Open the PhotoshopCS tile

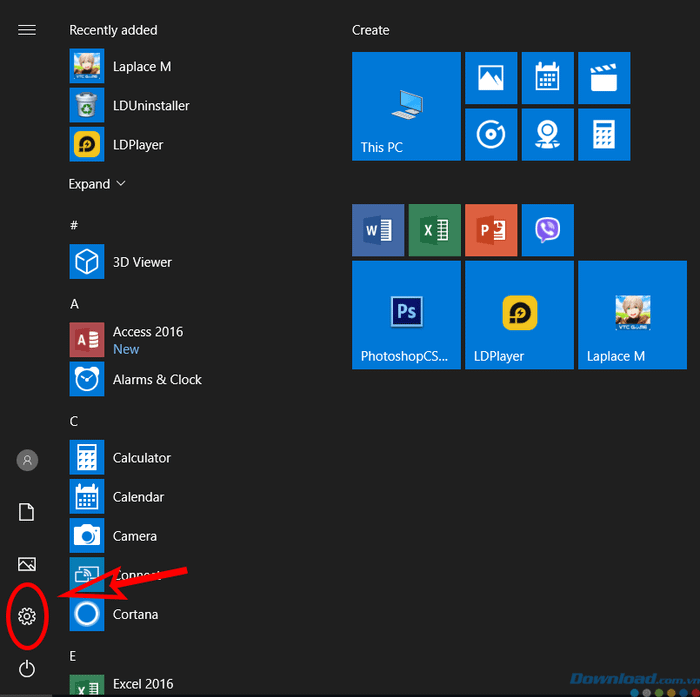[x=406, y=315]
